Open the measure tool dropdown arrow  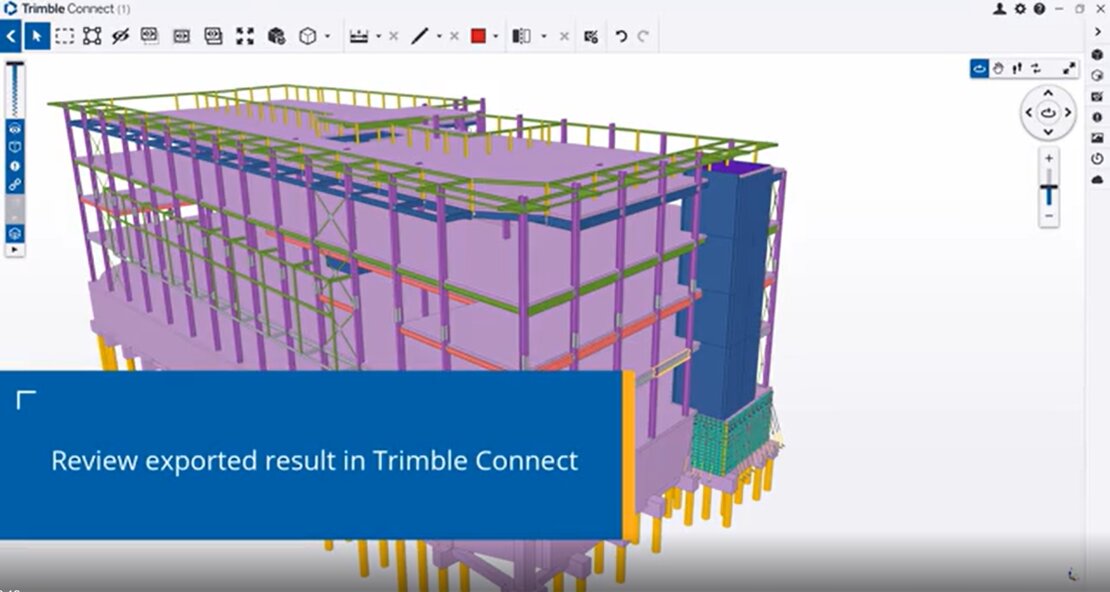tap(378, 36)
